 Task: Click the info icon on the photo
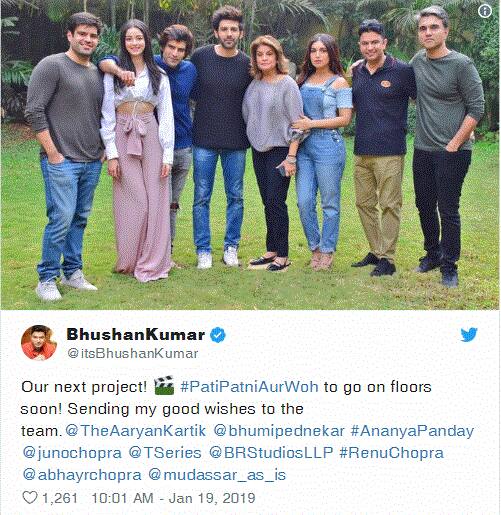point(485,12)
